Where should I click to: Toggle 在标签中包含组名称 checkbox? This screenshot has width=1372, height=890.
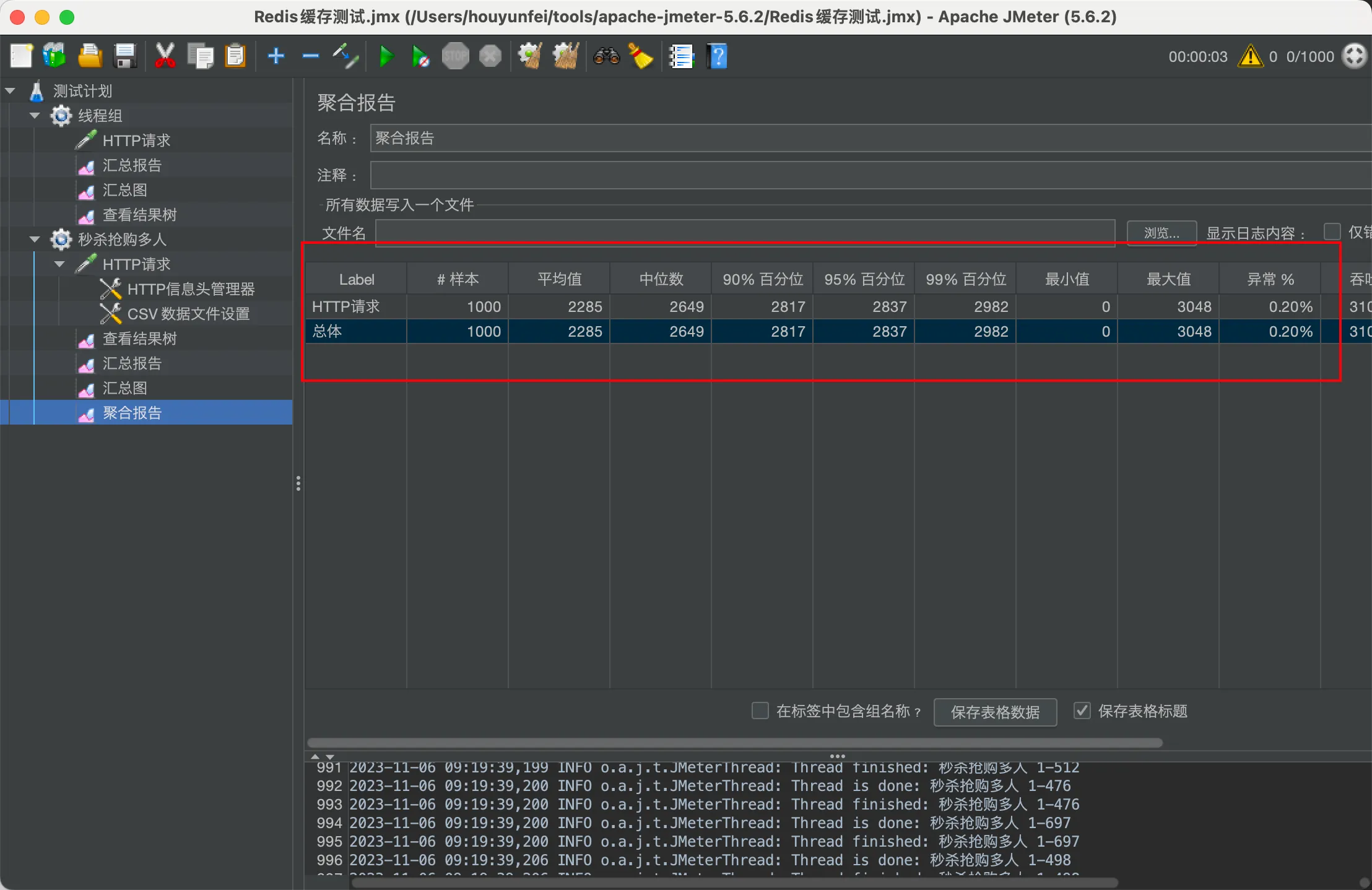point(760,711)
